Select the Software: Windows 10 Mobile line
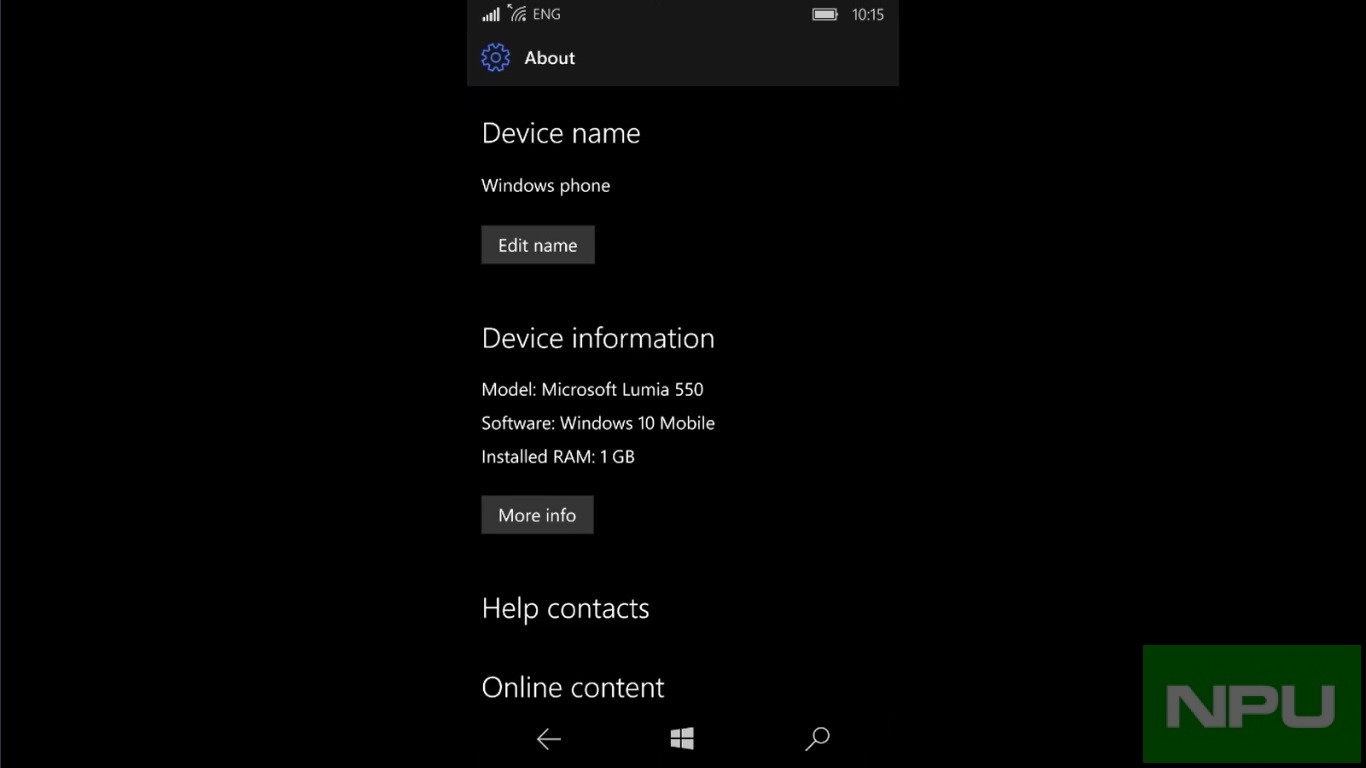The width and height of the screenshot is (1366, 768). click(x=597, y=423)
